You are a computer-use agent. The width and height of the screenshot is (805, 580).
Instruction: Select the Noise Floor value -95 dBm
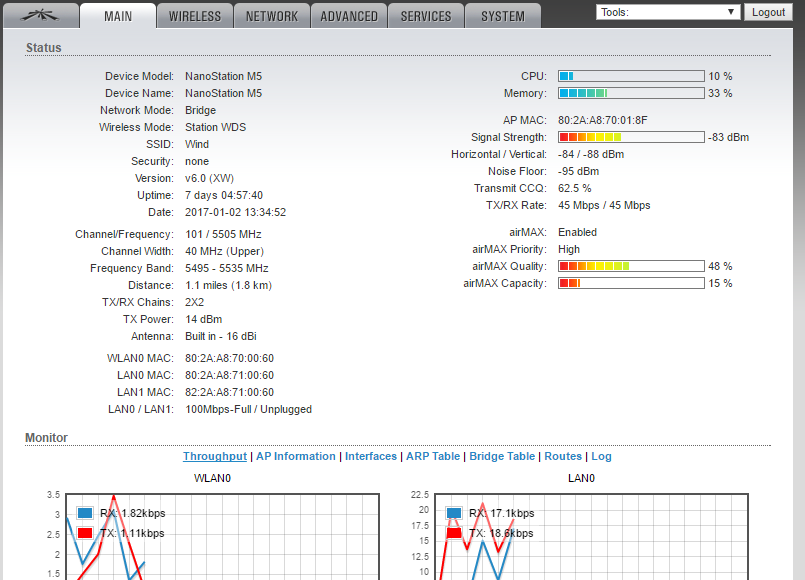tap(579, 171)
